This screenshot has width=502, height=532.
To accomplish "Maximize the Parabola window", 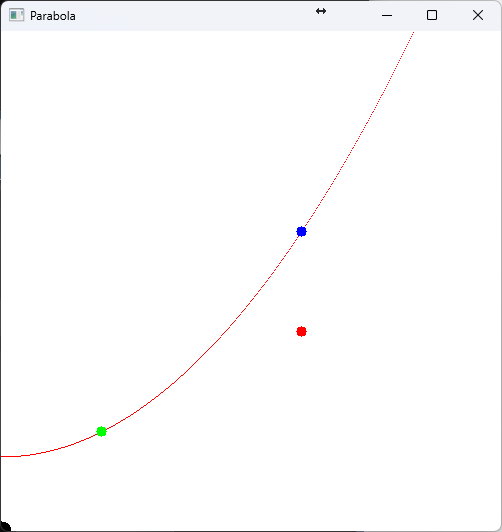I will click(x=432, y=15).
